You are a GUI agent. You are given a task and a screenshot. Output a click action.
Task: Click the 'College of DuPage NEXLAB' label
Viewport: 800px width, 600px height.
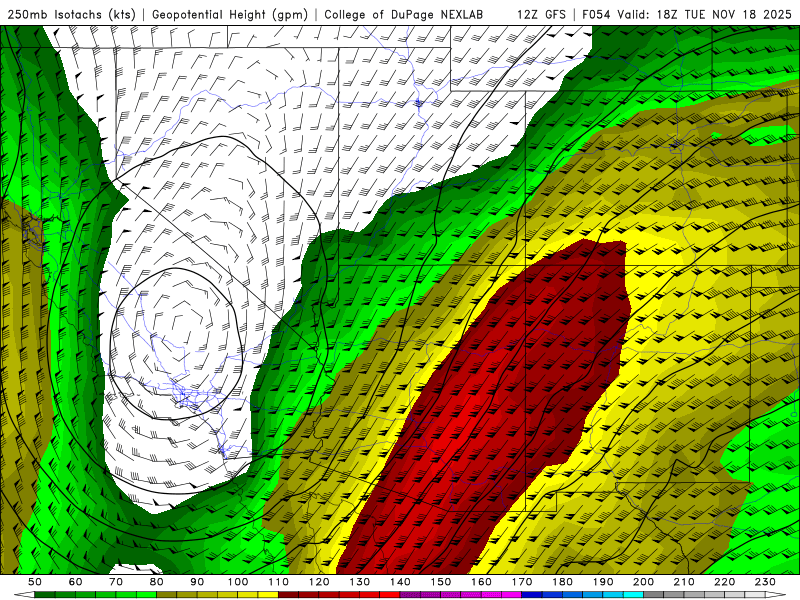[403, 15]
